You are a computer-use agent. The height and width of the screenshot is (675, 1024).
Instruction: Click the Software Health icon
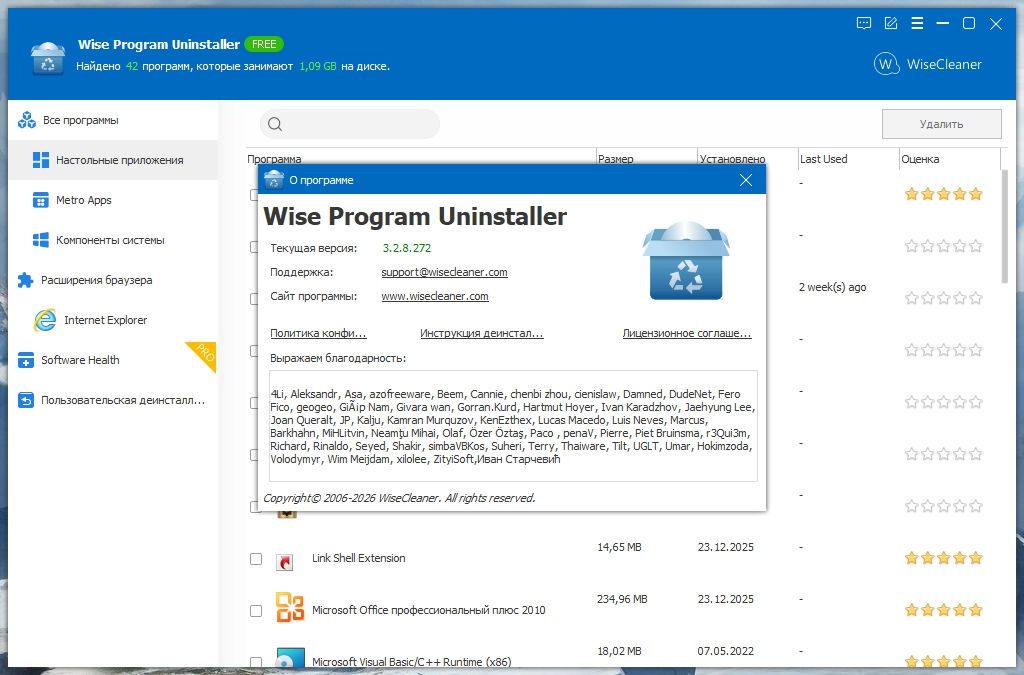click(25, 360)
